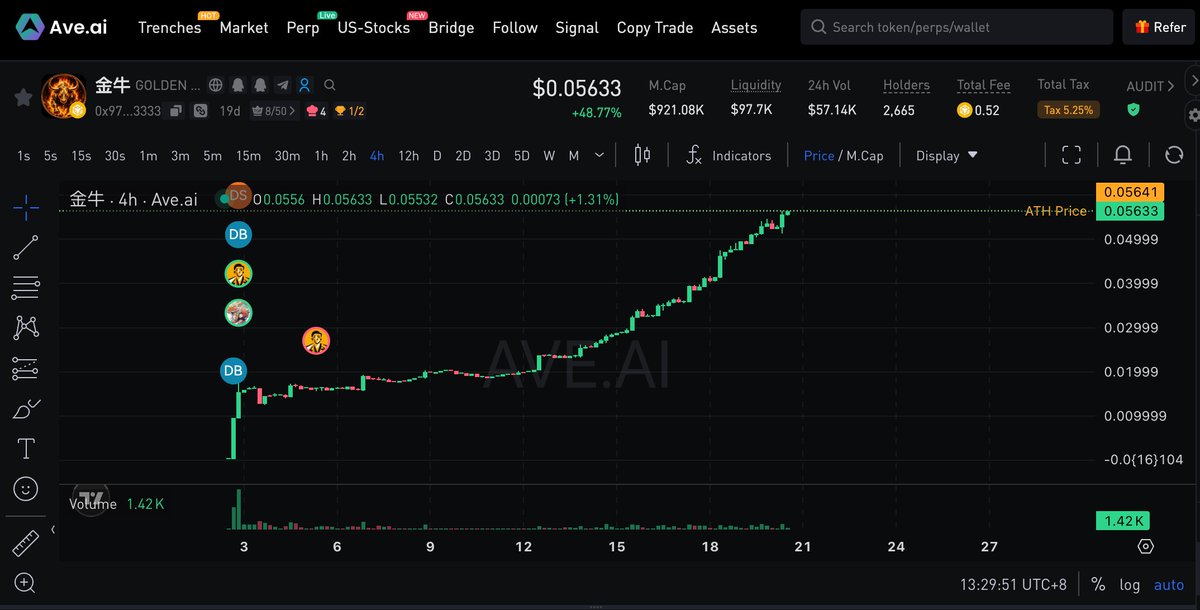Open the Follow page
Image resolution: width=1200 pixels, height=610 pixels.
pyautogui.click(x=515, y=28)
